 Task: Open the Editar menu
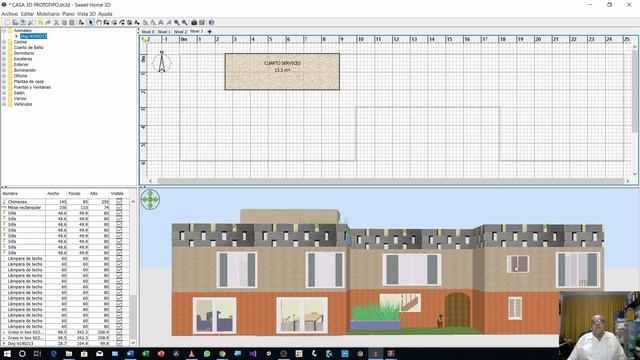click(x=27, y=14)
